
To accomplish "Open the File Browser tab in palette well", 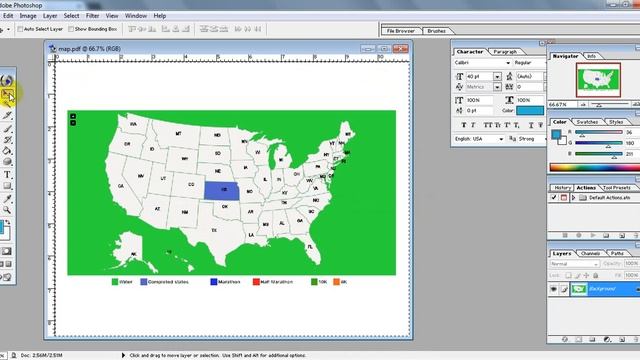I will click(x=401, y=31).
